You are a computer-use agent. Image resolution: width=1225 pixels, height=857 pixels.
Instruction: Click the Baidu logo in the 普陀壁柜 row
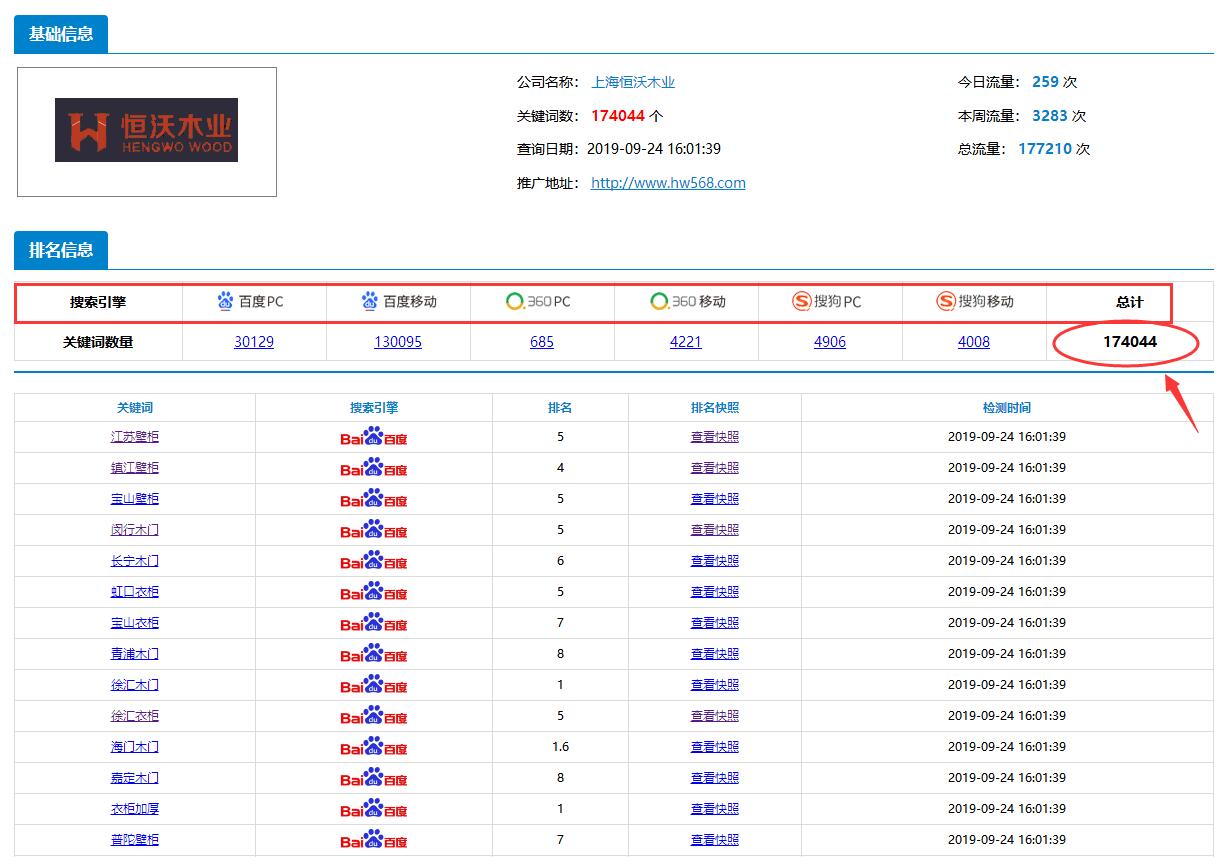tap(374, 840)
